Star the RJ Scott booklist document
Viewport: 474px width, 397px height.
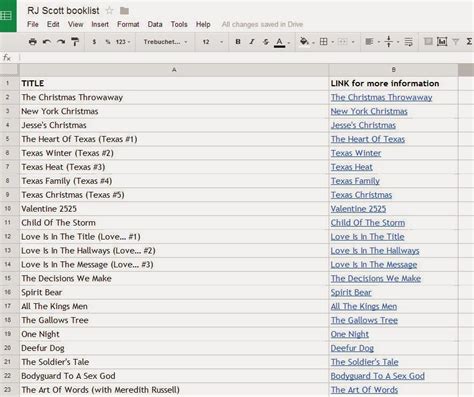[x=109, y=11]
